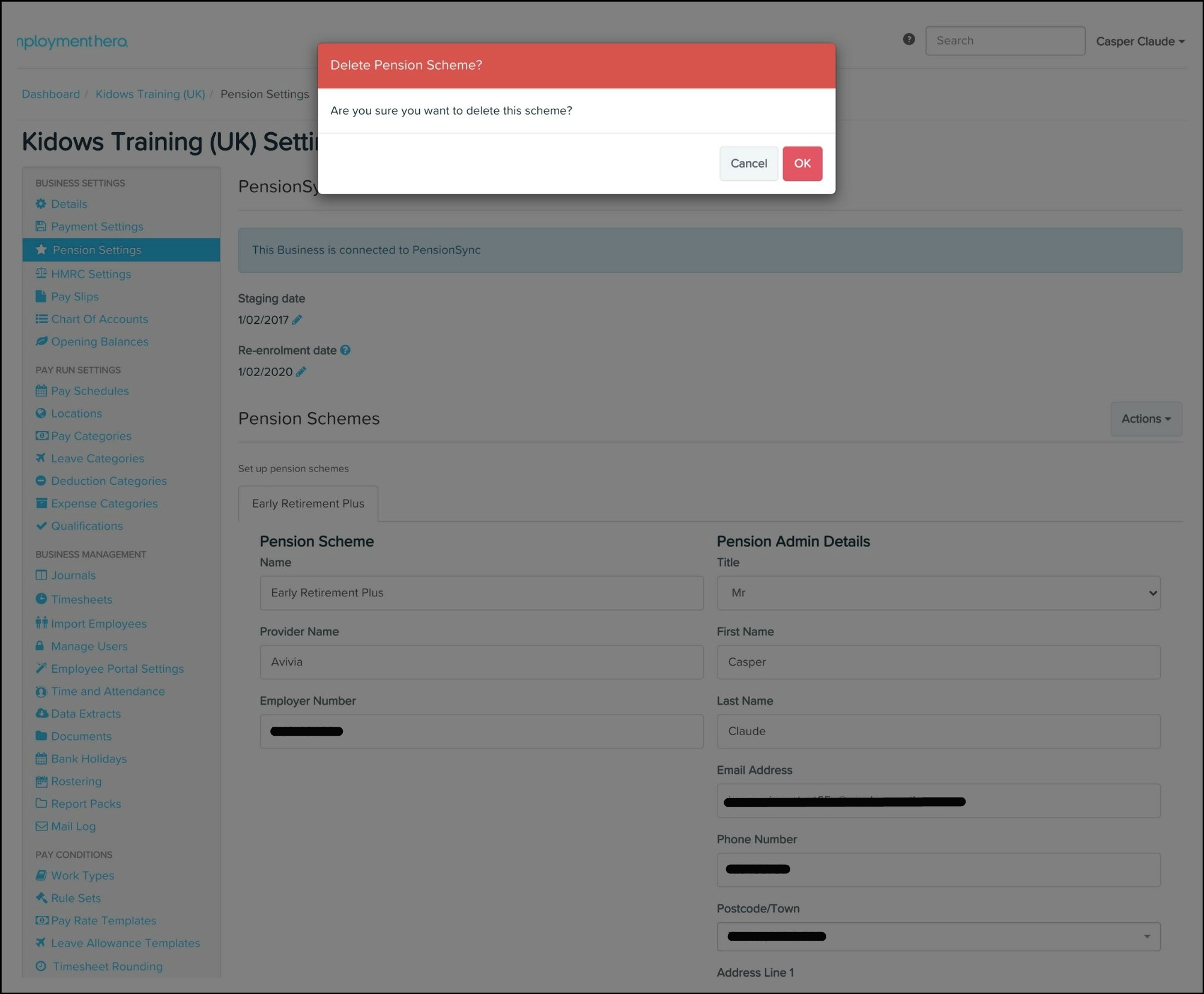Click the re-enrolment date edit pencil

(x=301, y=372)
